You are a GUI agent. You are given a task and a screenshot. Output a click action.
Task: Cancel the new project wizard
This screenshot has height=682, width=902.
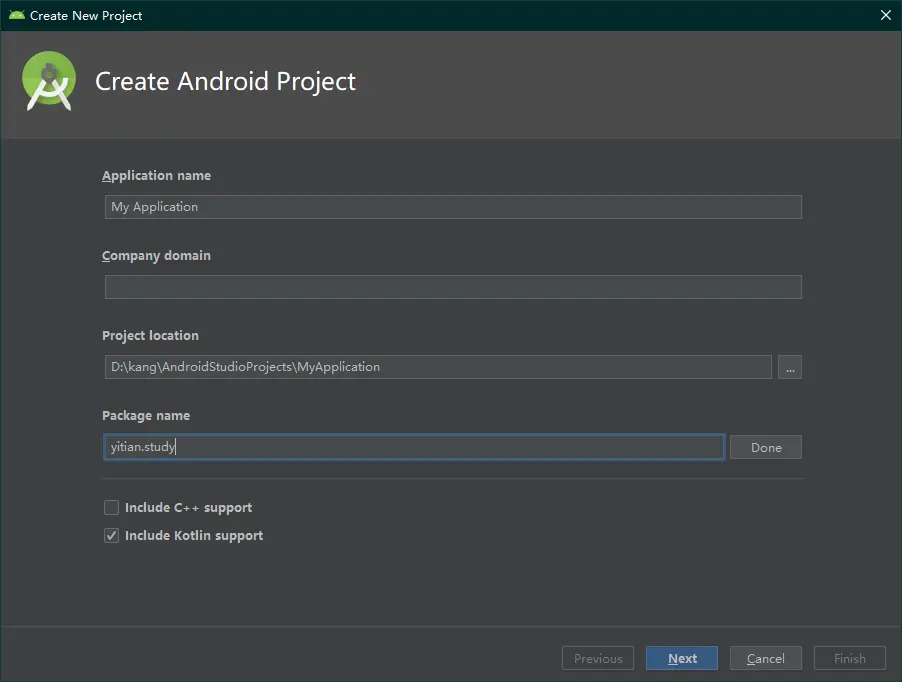tap(766, 658)
